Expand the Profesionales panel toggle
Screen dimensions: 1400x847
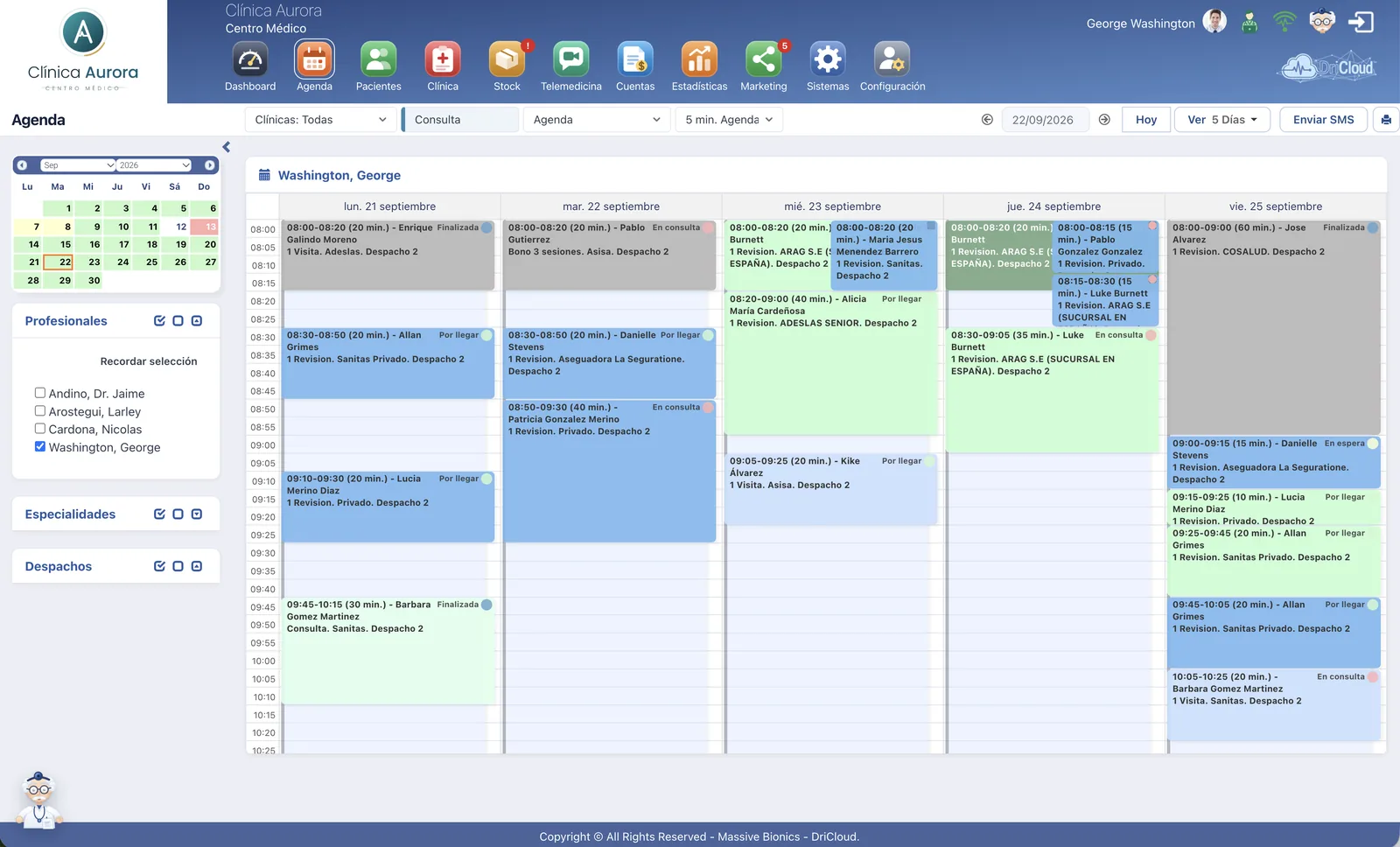click(197, 321)
